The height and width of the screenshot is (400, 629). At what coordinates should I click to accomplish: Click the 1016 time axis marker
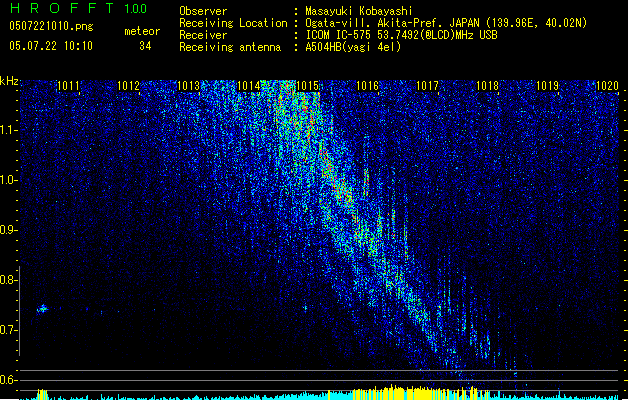[x=367, y=86]
